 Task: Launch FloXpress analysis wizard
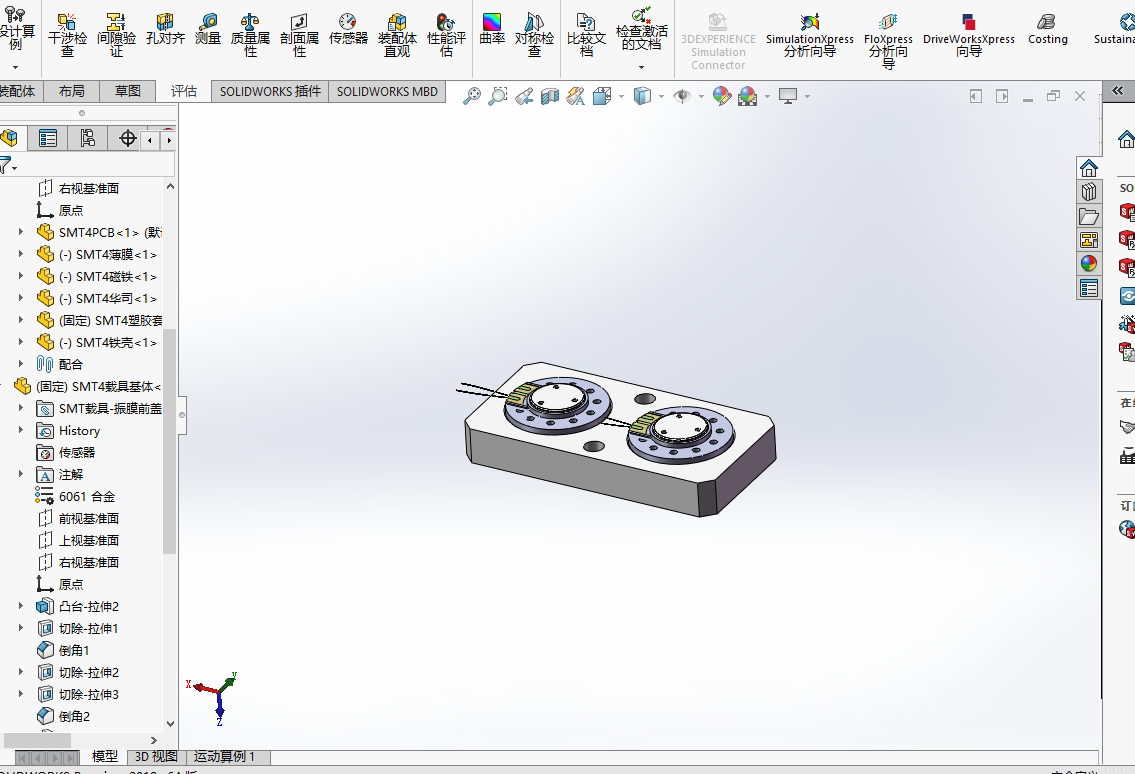tap(888, 41)
